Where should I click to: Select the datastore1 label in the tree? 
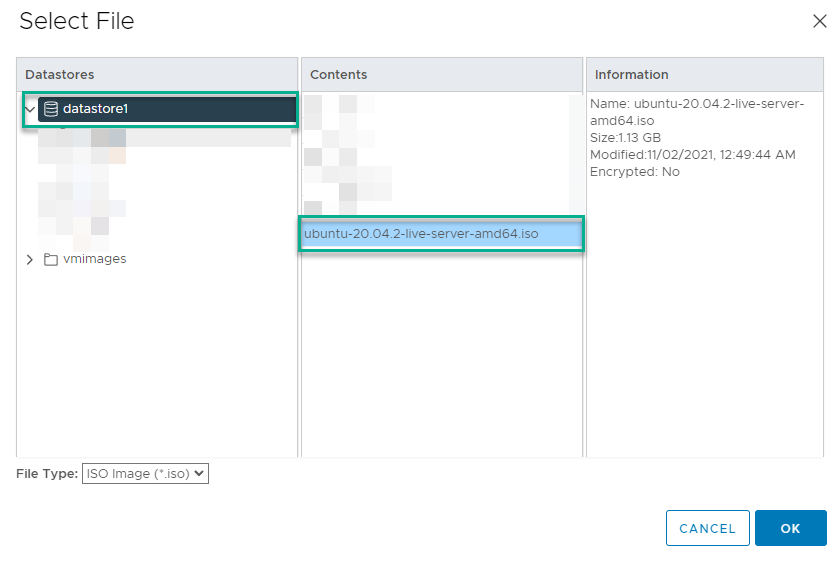click(x=95, y=109)
